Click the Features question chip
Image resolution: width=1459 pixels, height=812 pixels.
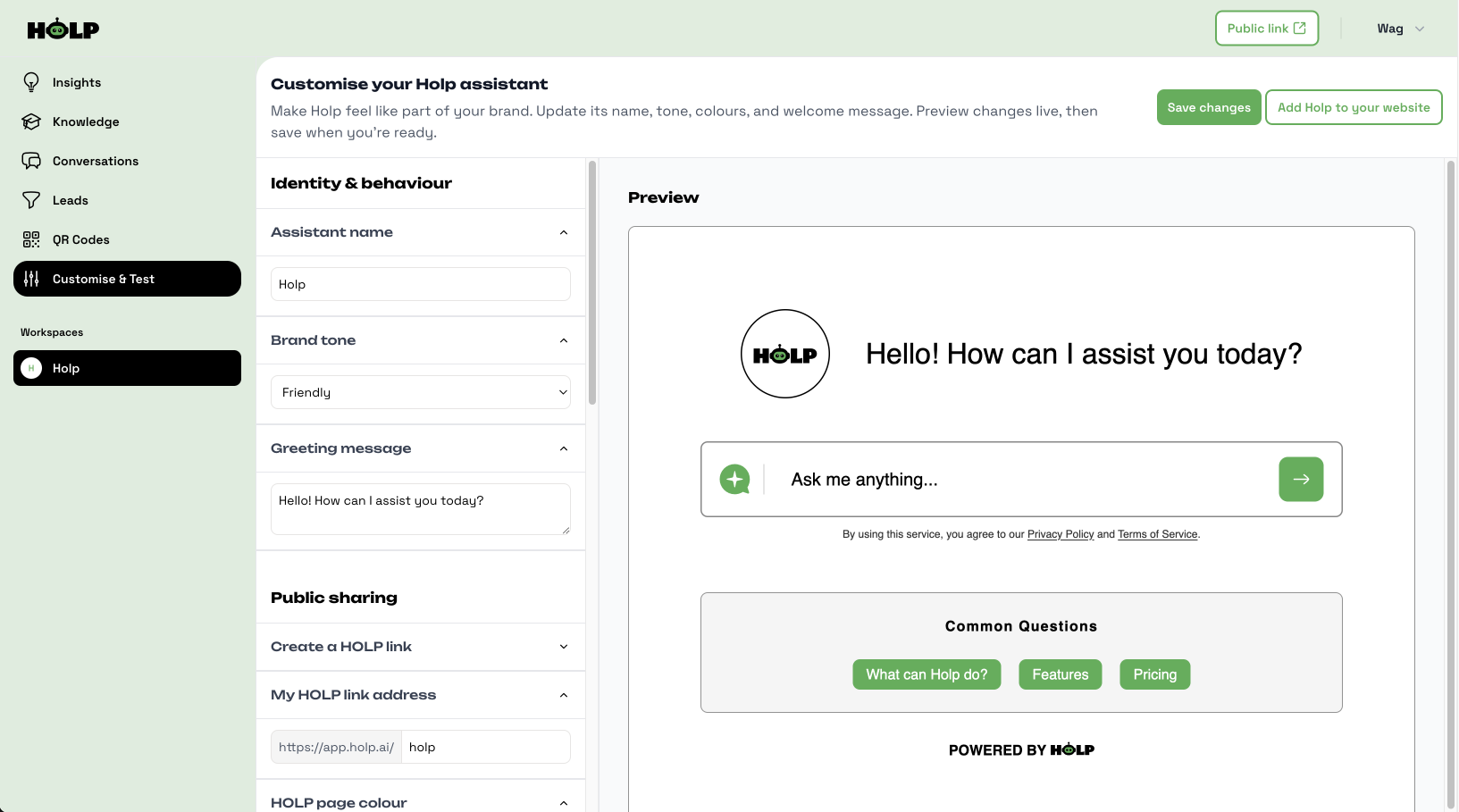[1061, 674]
